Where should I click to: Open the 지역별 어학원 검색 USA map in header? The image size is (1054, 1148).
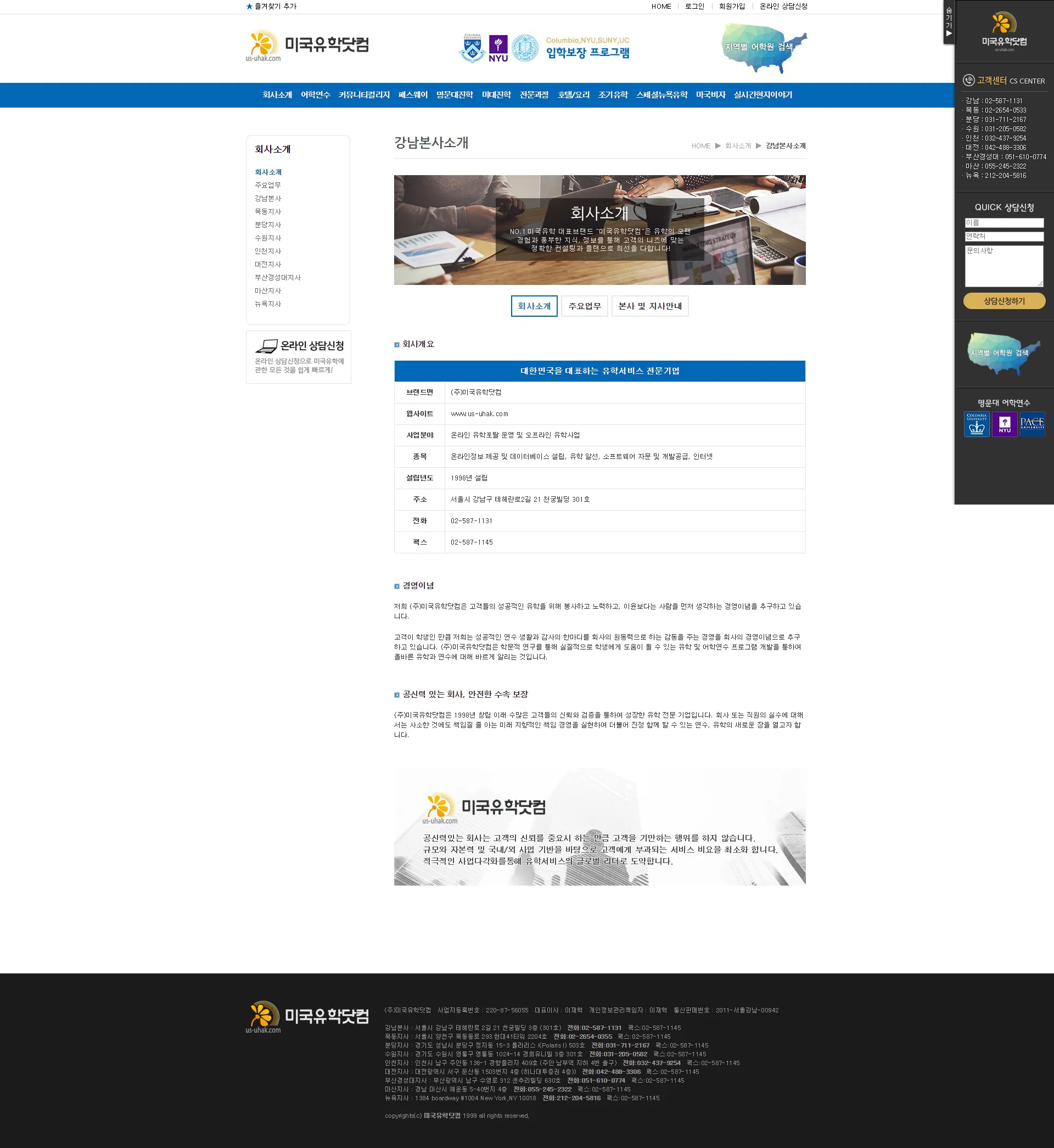point(764,48)
